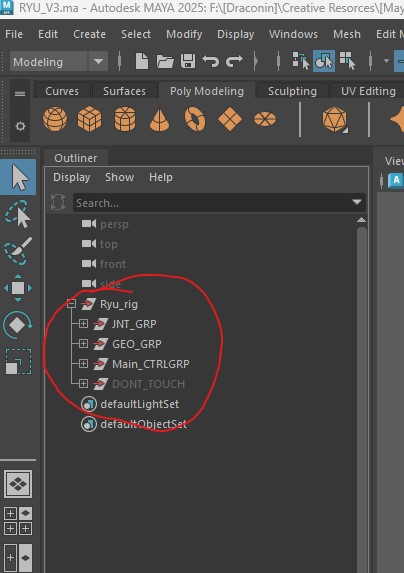
Task: Open the shelf tab menu icon
Action: (20, 94)
